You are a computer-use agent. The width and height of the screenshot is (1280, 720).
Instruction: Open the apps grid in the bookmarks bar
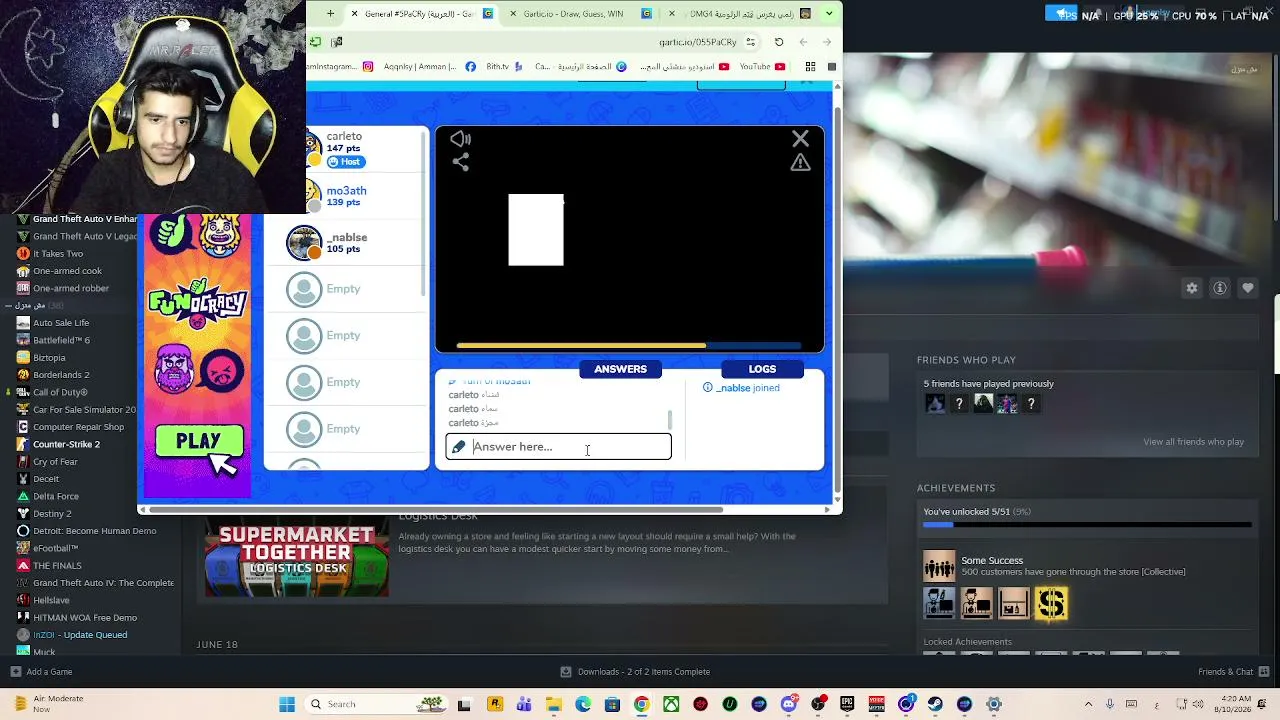[810, 67]
